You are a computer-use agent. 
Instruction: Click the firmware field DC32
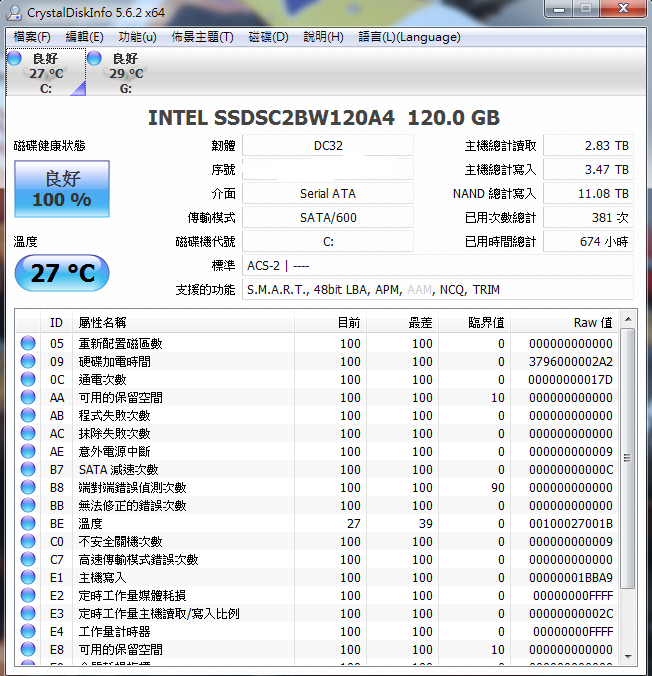pyautogui.click(x=328, y=146)
